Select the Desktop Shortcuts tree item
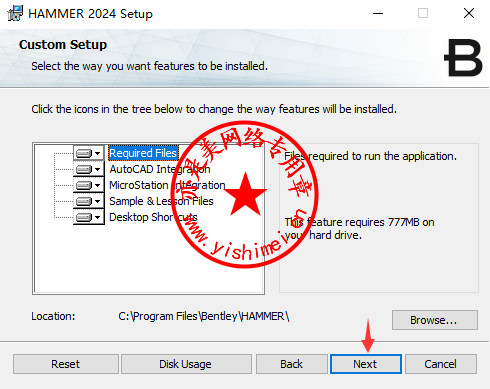The height and width of the screenshot is (389, 490). click(153, 217)
